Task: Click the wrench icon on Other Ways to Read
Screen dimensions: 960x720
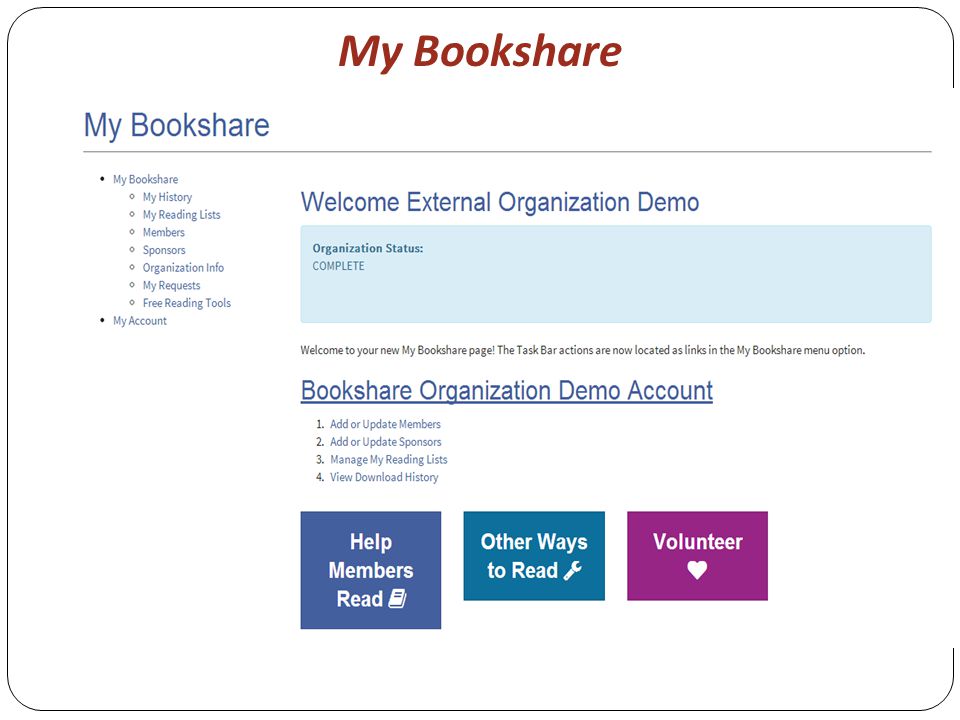Action: click(573, 570)
